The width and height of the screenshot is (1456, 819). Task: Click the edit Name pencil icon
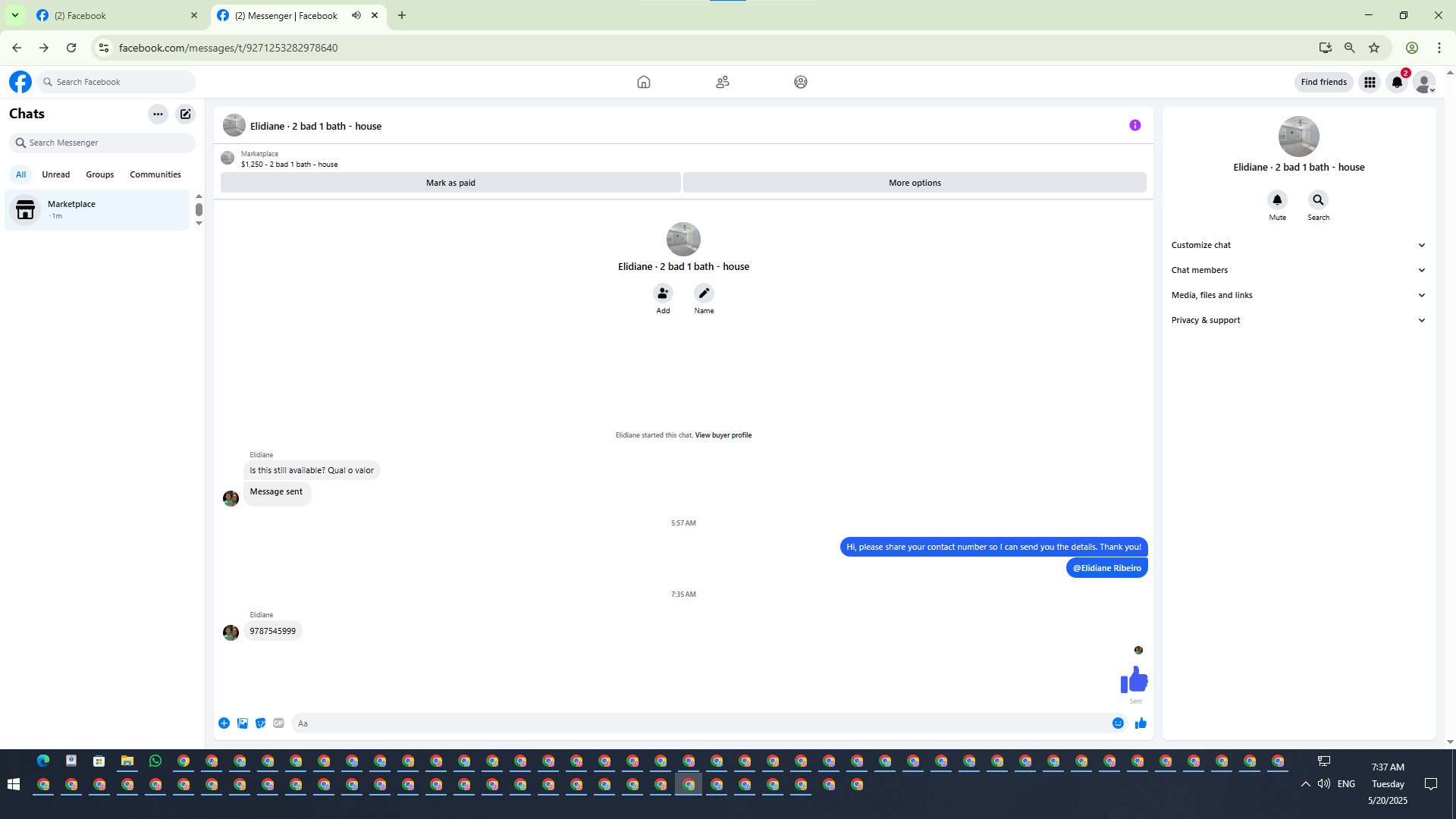click(x=704, y=293)
